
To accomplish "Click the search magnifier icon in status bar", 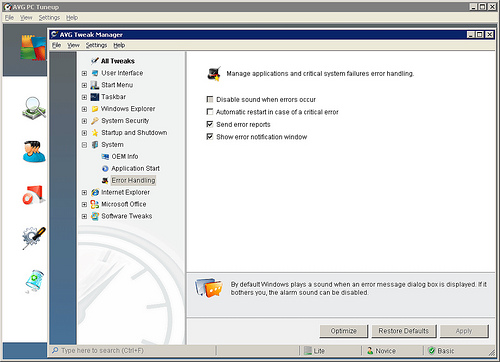I will click(55, 351).
